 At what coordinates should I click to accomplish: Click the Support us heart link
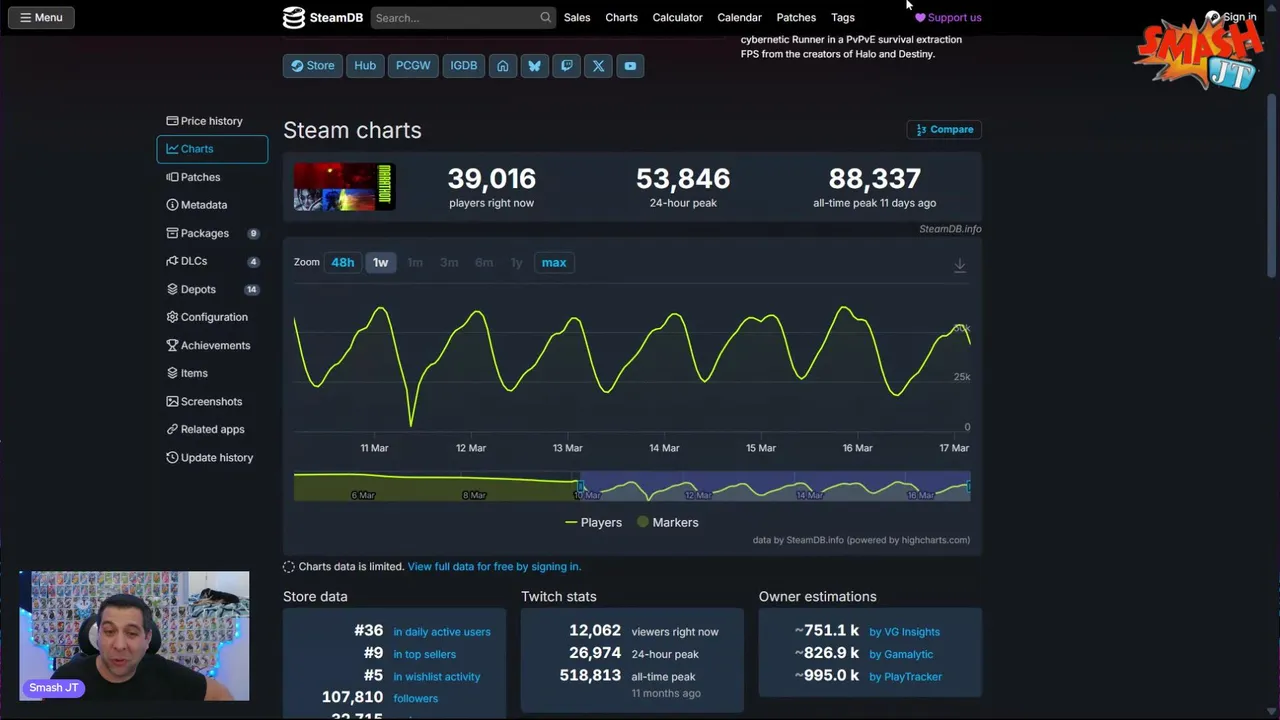pos(948,17)
